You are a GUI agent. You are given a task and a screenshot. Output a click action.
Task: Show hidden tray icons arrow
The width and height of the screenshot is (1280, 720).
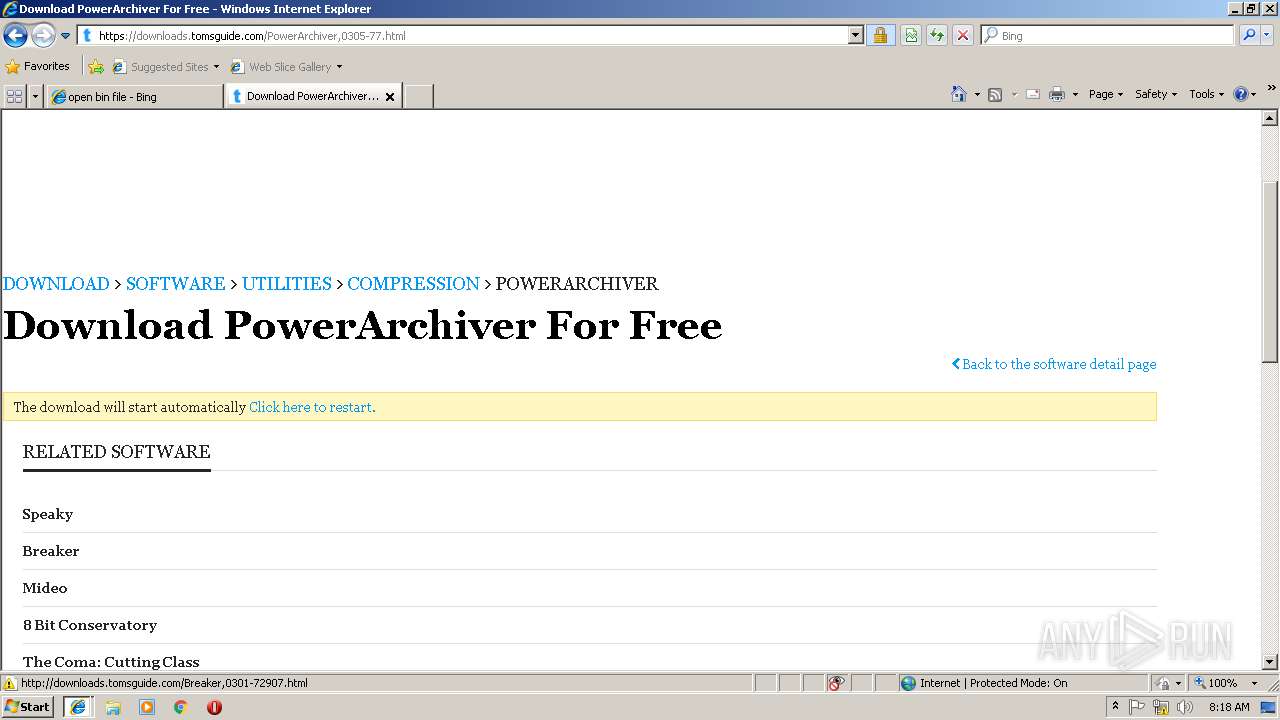[x=1115, y=707]
